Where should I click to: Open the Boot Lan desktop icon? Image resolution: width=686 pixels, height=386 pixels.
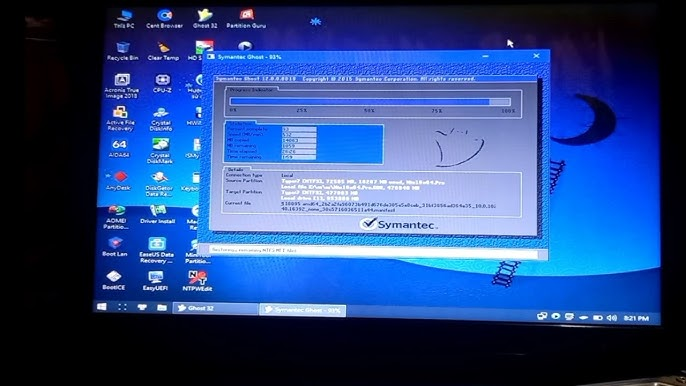(115, 247)
